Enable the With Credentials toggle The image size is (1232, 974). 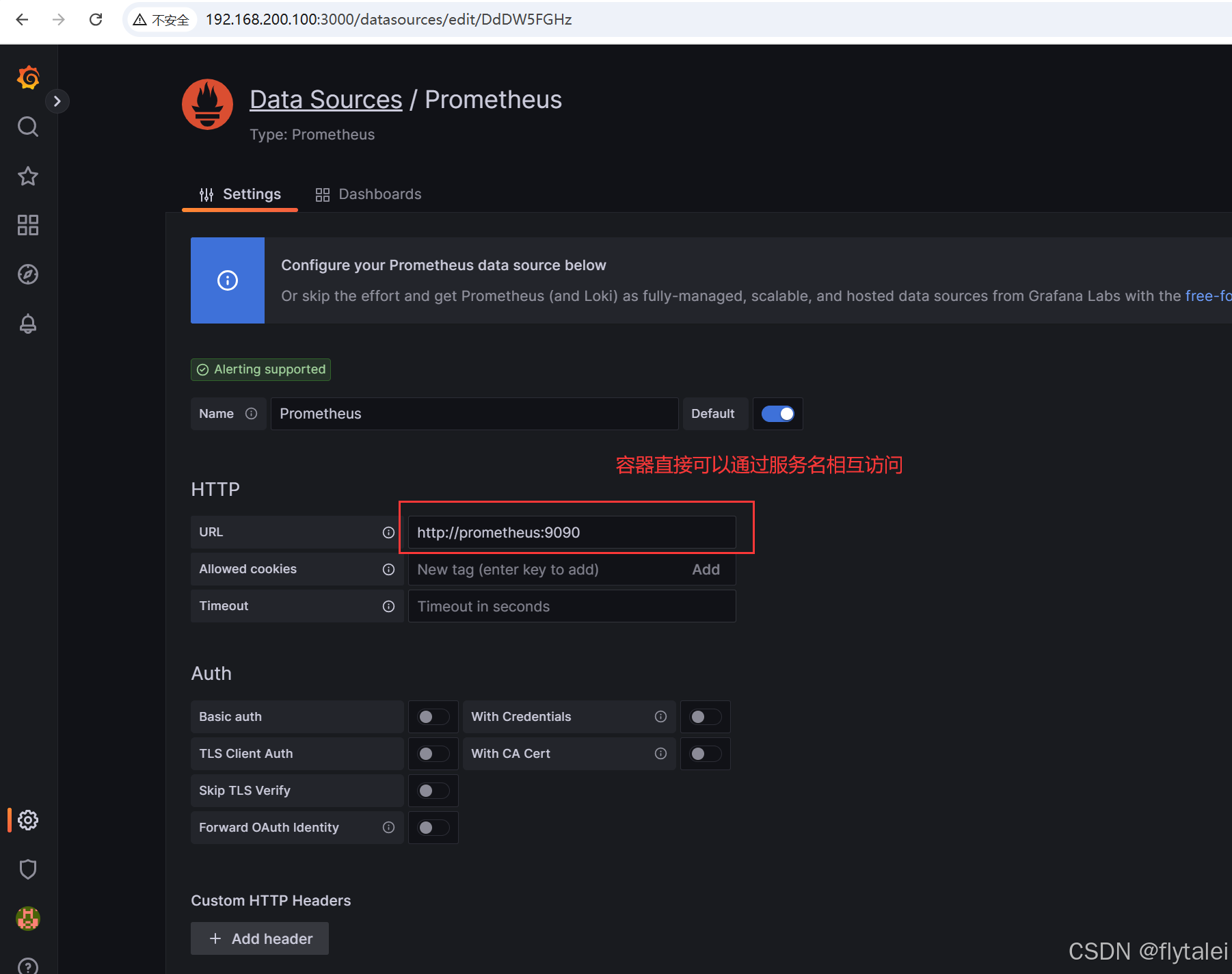(x=706, y=717)
